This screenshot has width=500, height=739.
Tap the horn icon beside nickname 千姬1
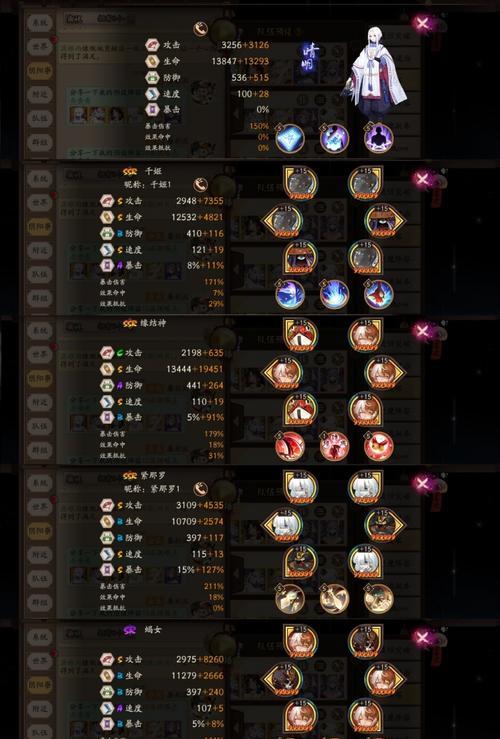[x=201, y=185]
